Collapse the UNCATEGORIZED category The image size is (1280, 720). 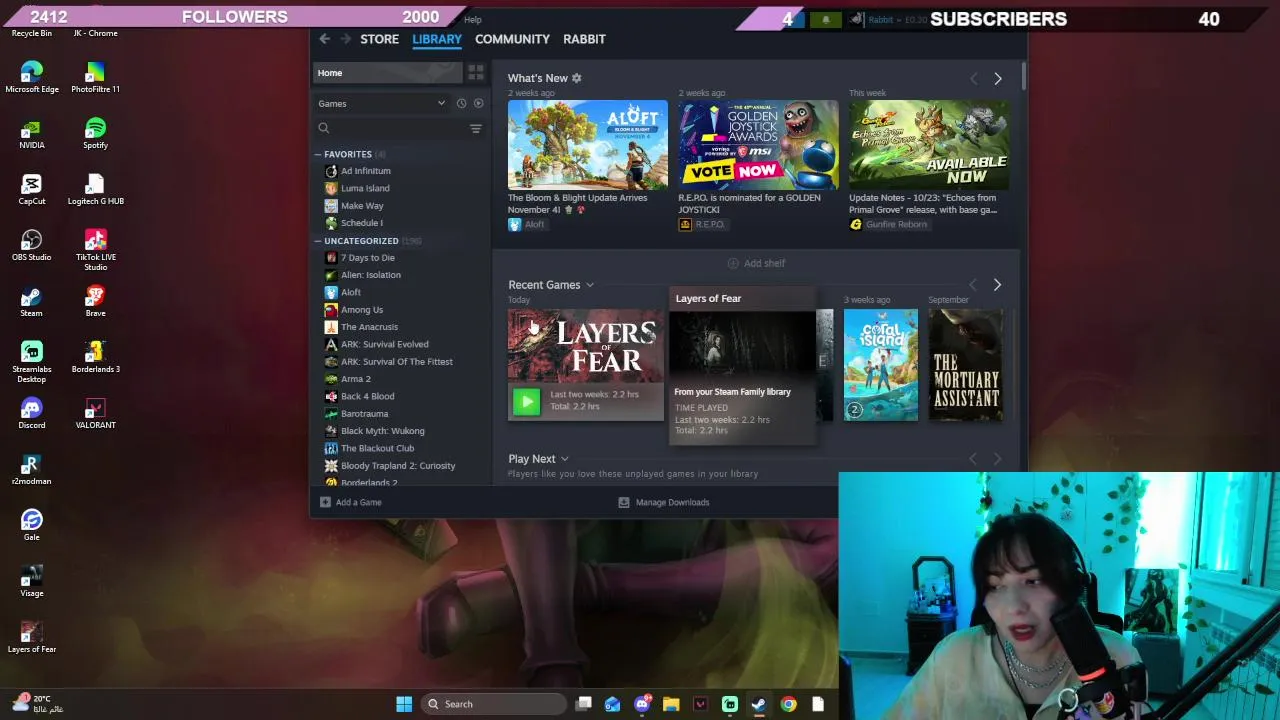click(318, 241)
